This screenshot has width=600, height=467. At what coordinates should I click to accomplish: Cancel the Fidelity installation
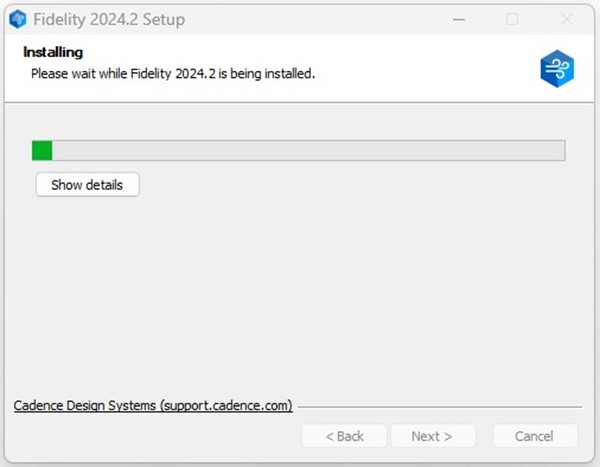[x=535, y=436]
